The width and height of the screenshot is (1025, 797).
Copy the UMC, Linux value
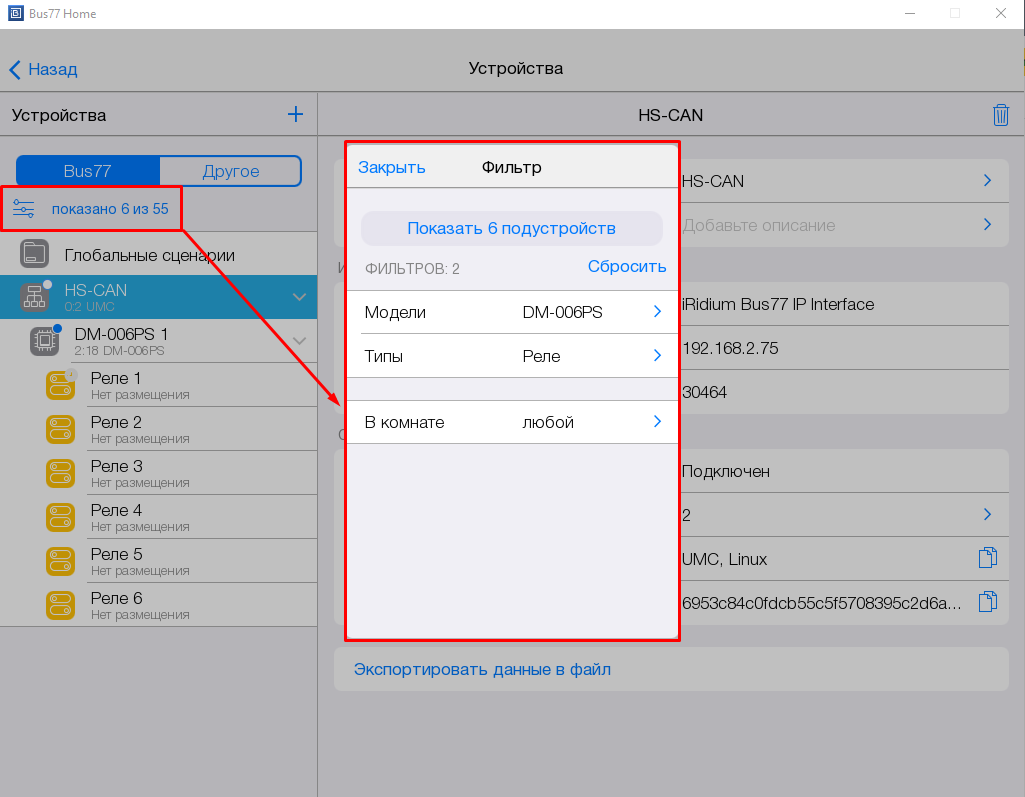(x=987, y=559)
